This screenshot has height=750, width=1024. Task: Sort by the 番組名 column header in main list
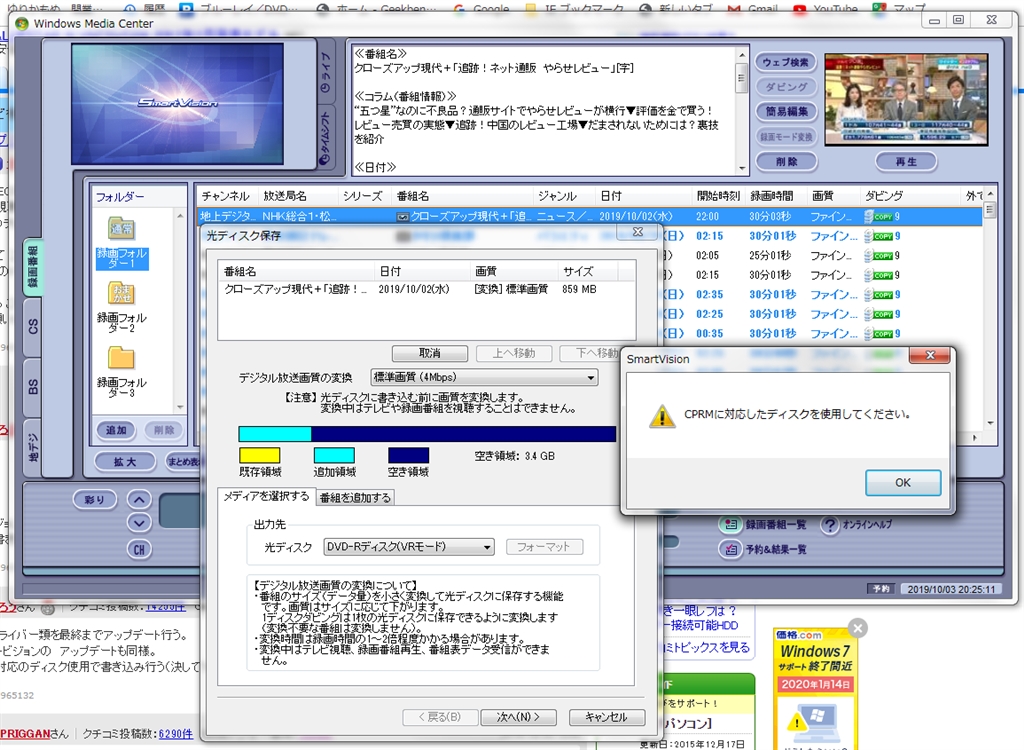462,195
